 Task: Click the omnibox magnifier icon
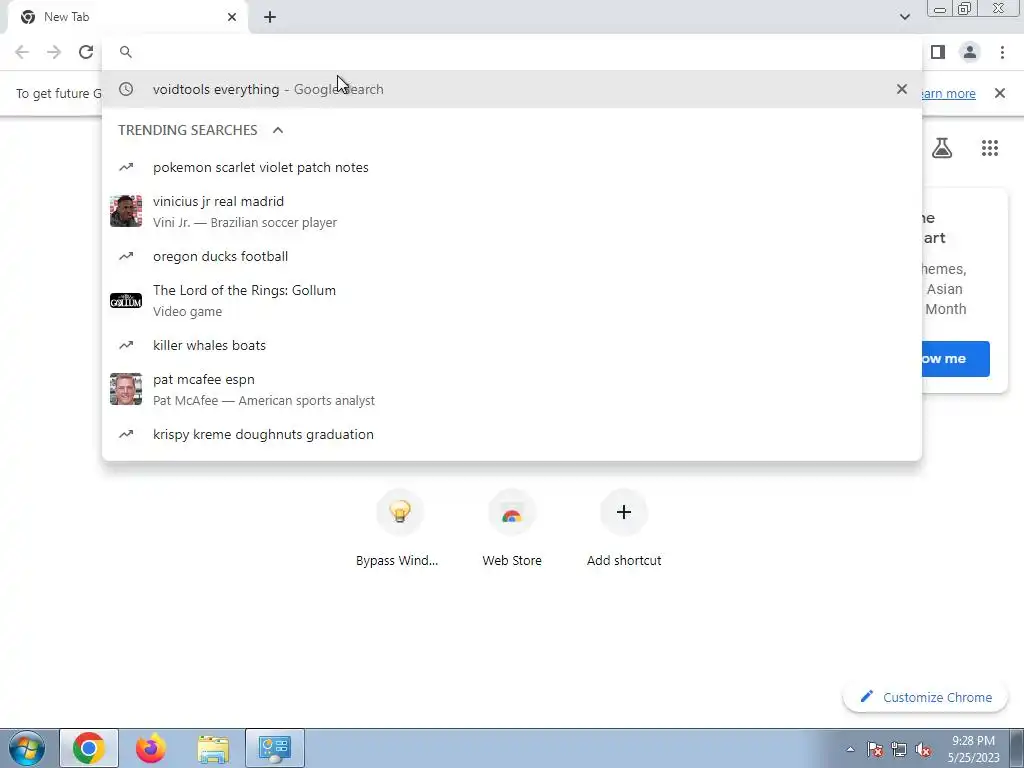[x=126, y=52]
